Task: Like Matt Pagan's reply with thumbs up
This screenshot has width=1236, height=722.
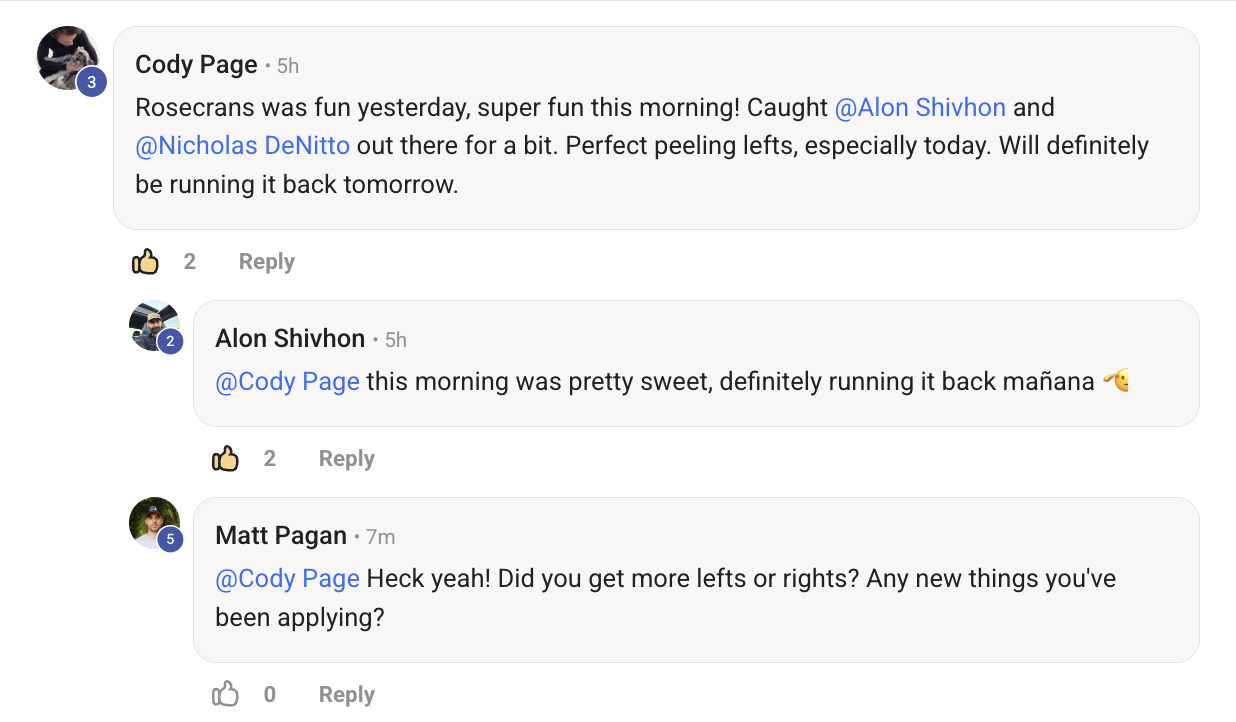Action: click(x=225, y=694)
